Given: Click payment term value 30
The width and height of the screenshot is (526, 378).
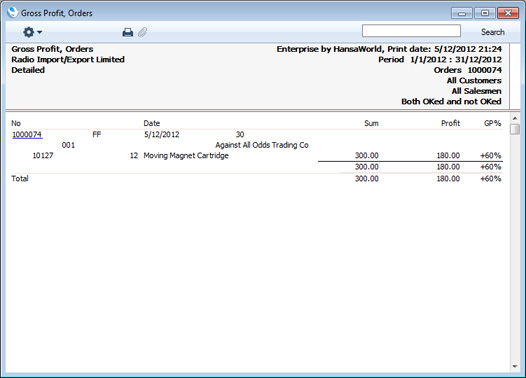Looking at the screenshot, I should pyautogui.click(x=240, y=134).
